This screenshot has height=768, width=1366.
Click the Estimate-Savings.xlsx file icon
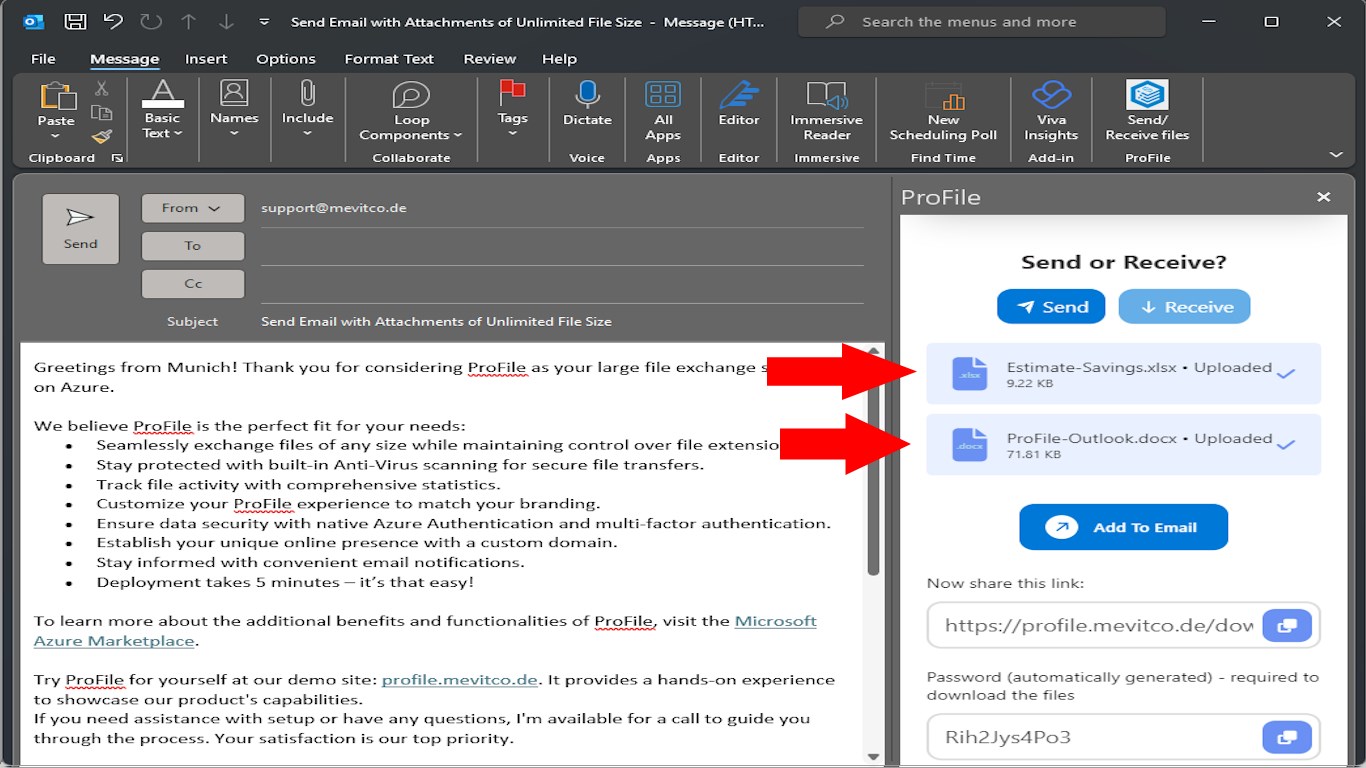[x=969, y=374]
